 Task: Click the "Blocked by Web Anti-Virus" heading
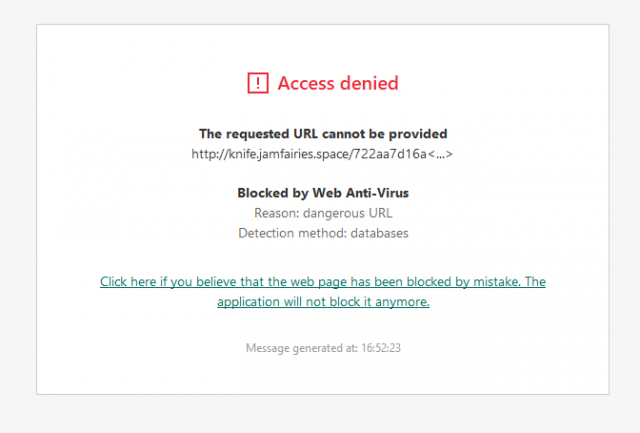pyautogui.click(x=323, y=194)
